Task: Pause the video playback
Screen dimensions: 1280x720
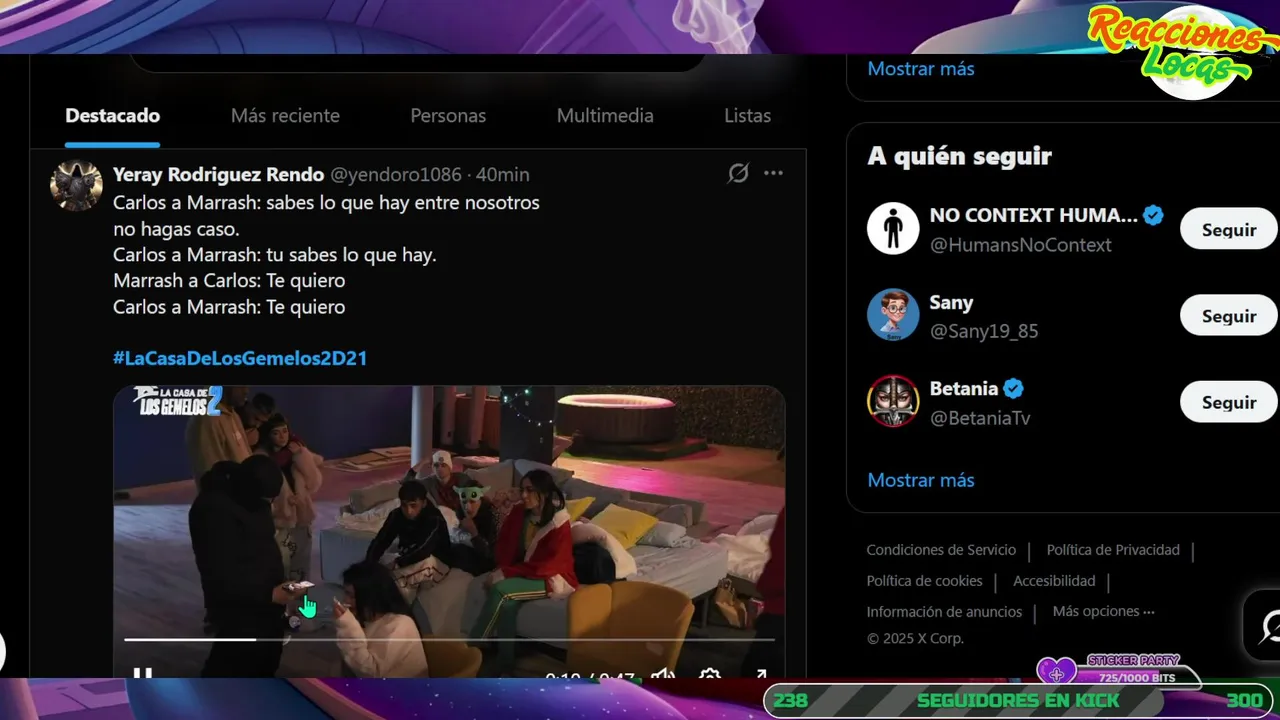Action: pos(143,673)
